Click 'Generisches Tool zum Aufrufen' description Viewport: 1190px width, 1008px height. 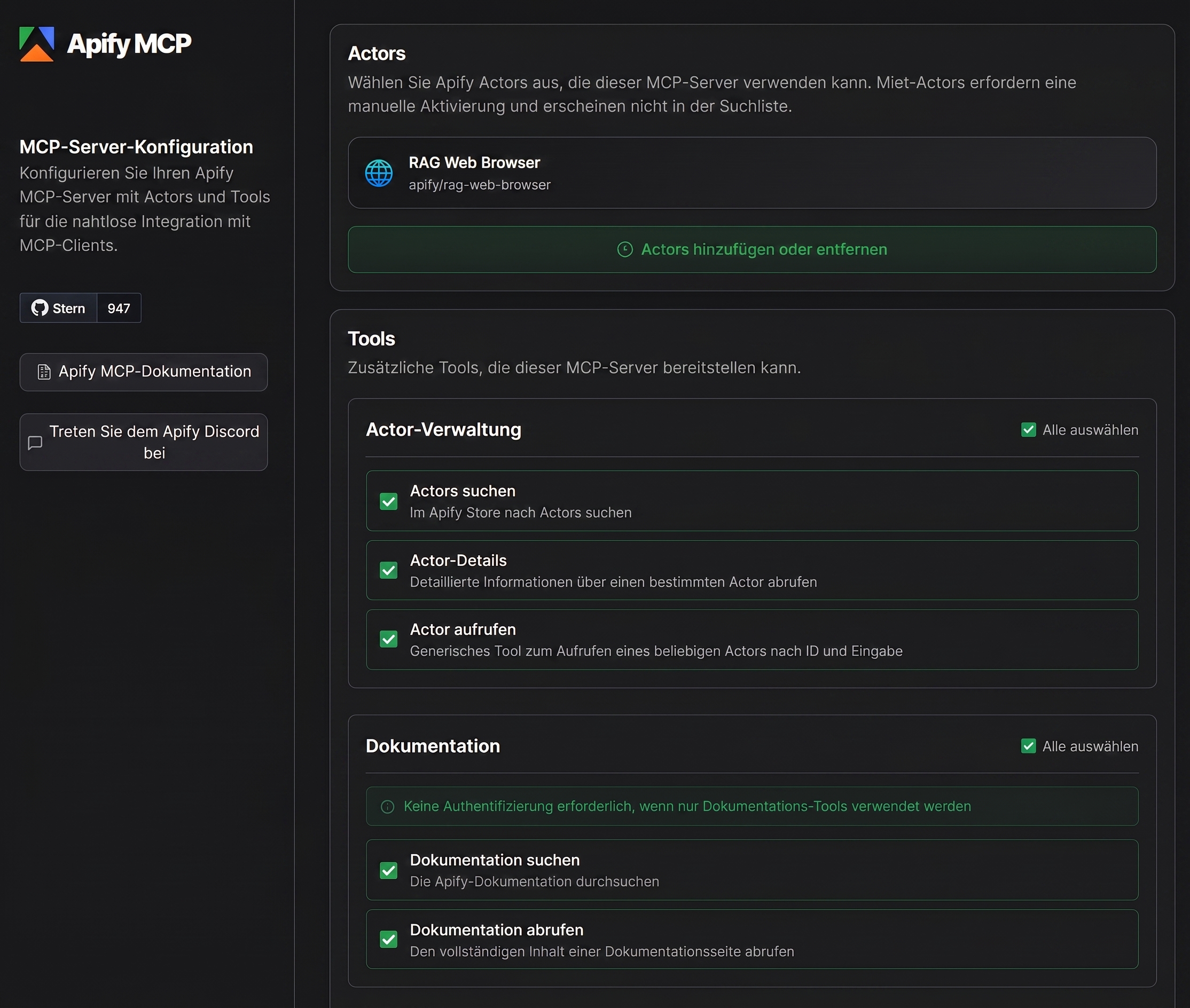[656, 651]
